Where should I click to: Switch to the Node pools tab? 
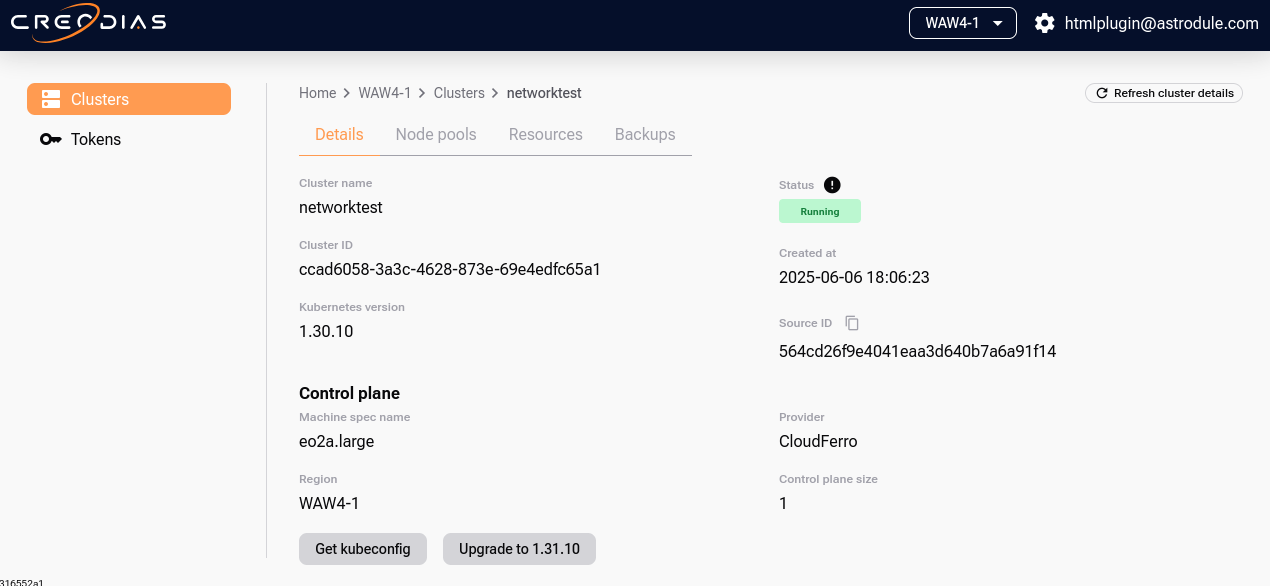click(435, 134)
